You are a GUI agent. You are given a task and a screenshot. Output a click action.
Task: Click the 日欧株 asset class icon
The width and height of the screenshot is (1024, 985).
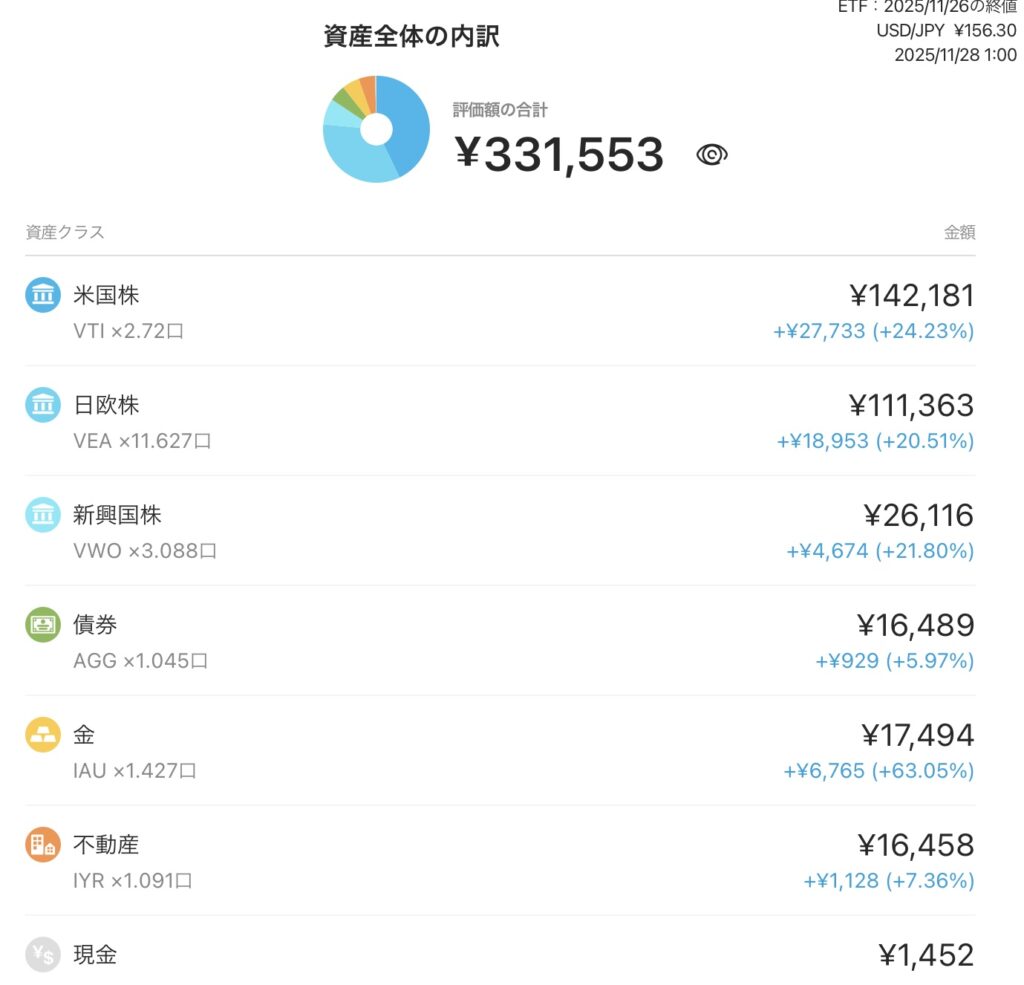coord(43,405)
